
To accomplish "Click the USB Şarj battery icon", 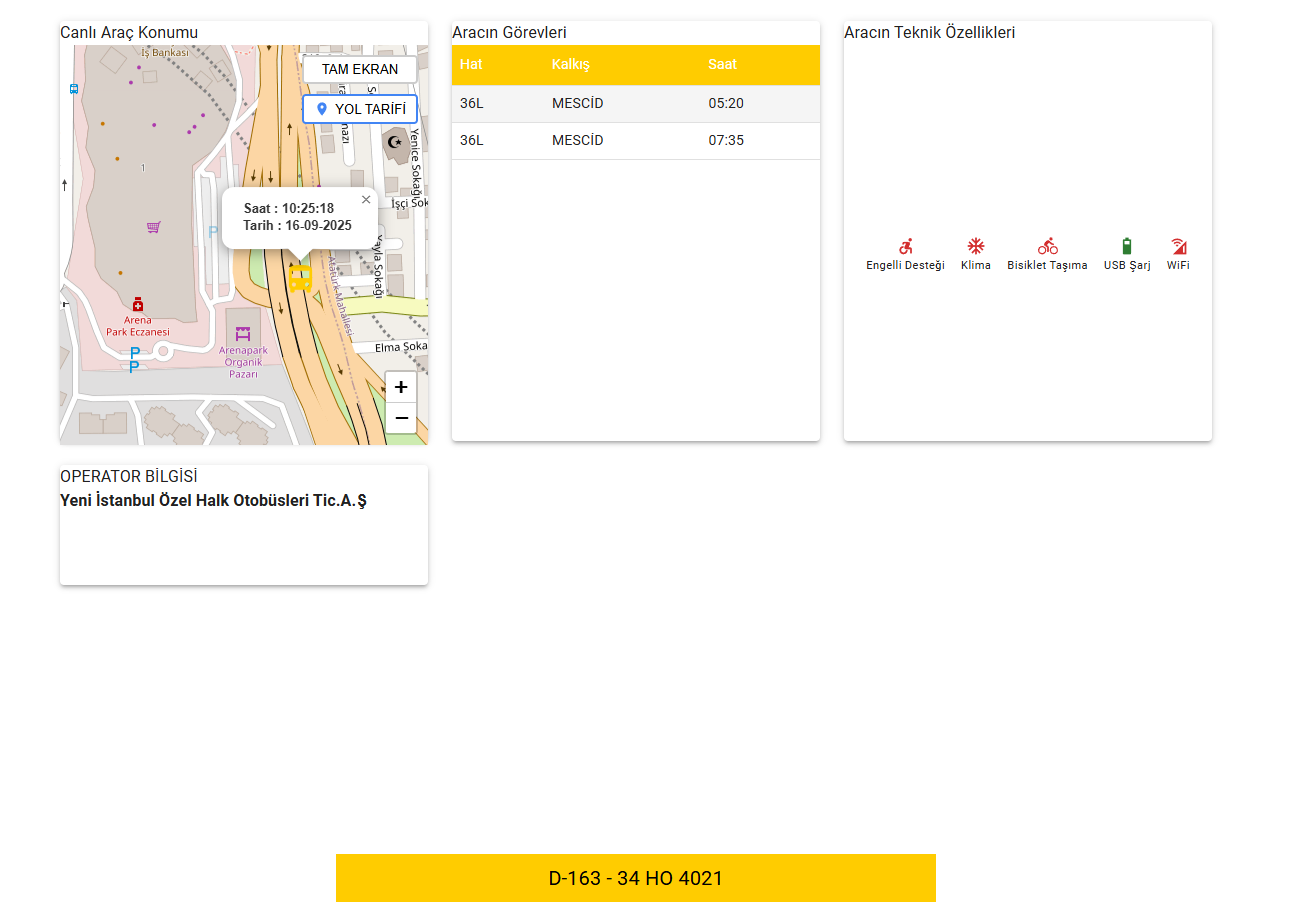I will 1127,246.
